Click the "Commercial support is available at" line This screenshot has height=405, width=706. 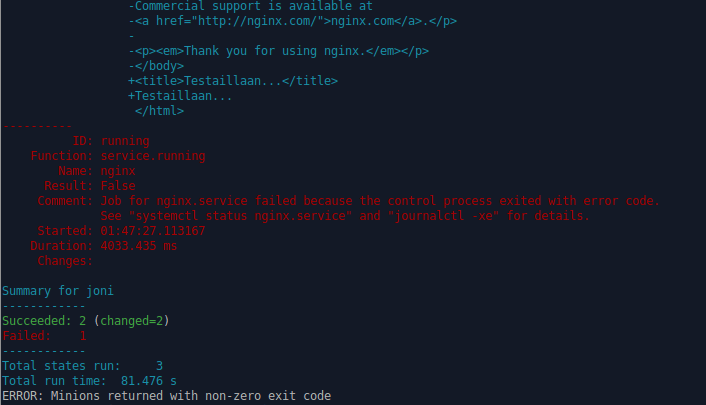250,5
